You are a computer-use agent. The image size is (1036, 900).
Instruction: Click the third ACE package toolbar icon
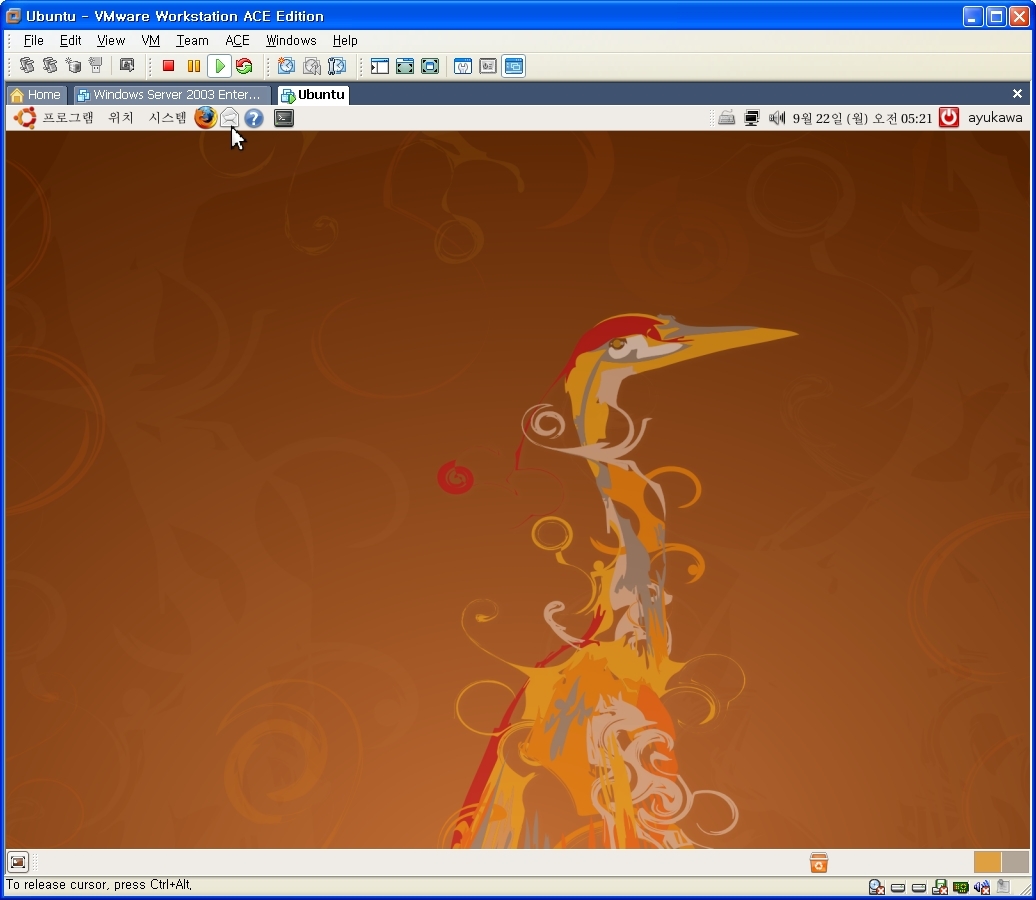(x=73, y=65)
